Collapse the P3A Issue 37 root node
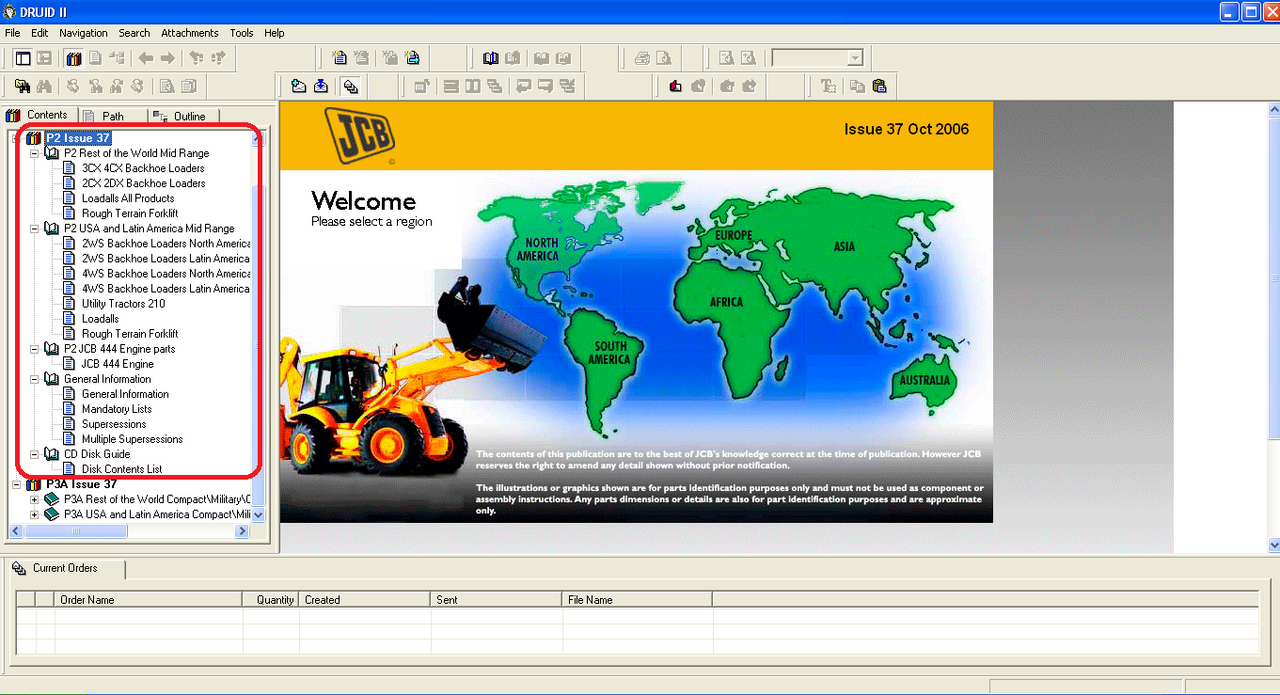This screenshot has width=1280, height=695. tap(17, 484)
